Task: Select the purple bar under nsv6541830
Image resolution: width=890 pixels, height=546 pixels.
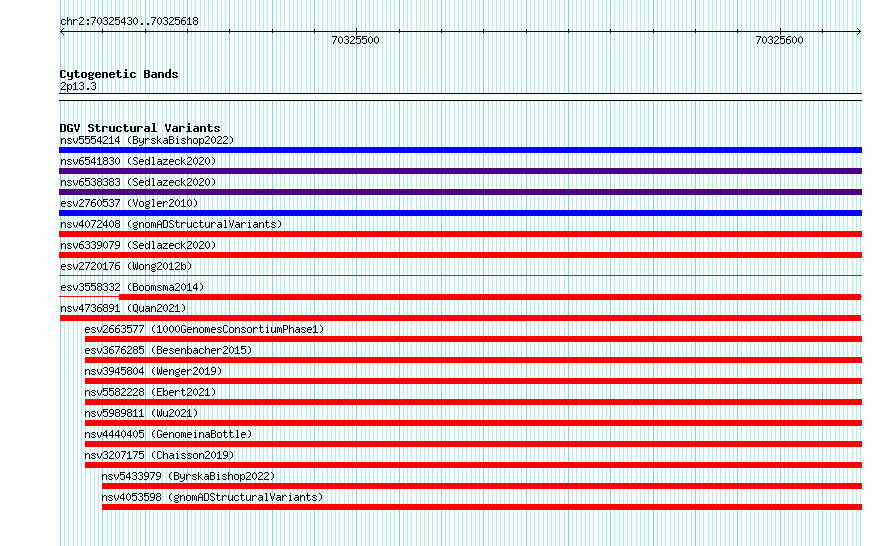Action: 460,171
